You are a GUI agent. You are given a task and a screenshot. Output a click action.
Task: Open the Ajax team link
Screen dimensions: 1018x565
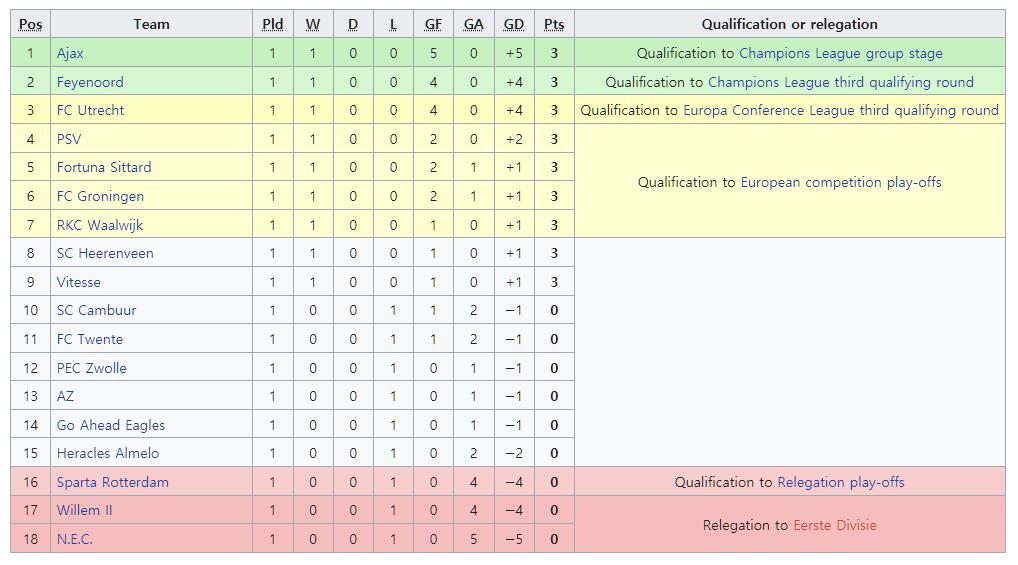tap(69, 53)
